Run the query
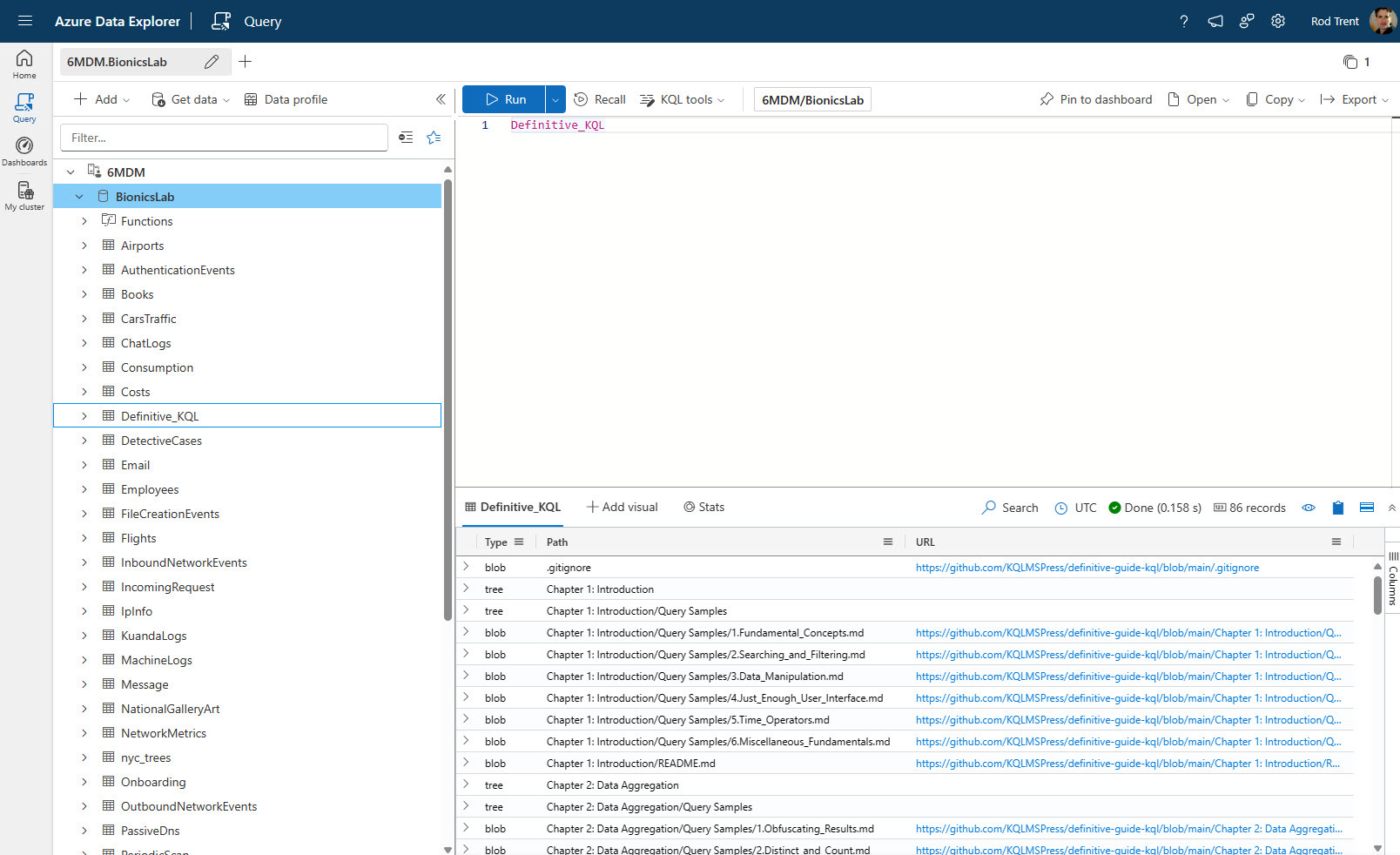 pyautogui.click(x=504, y=99)
